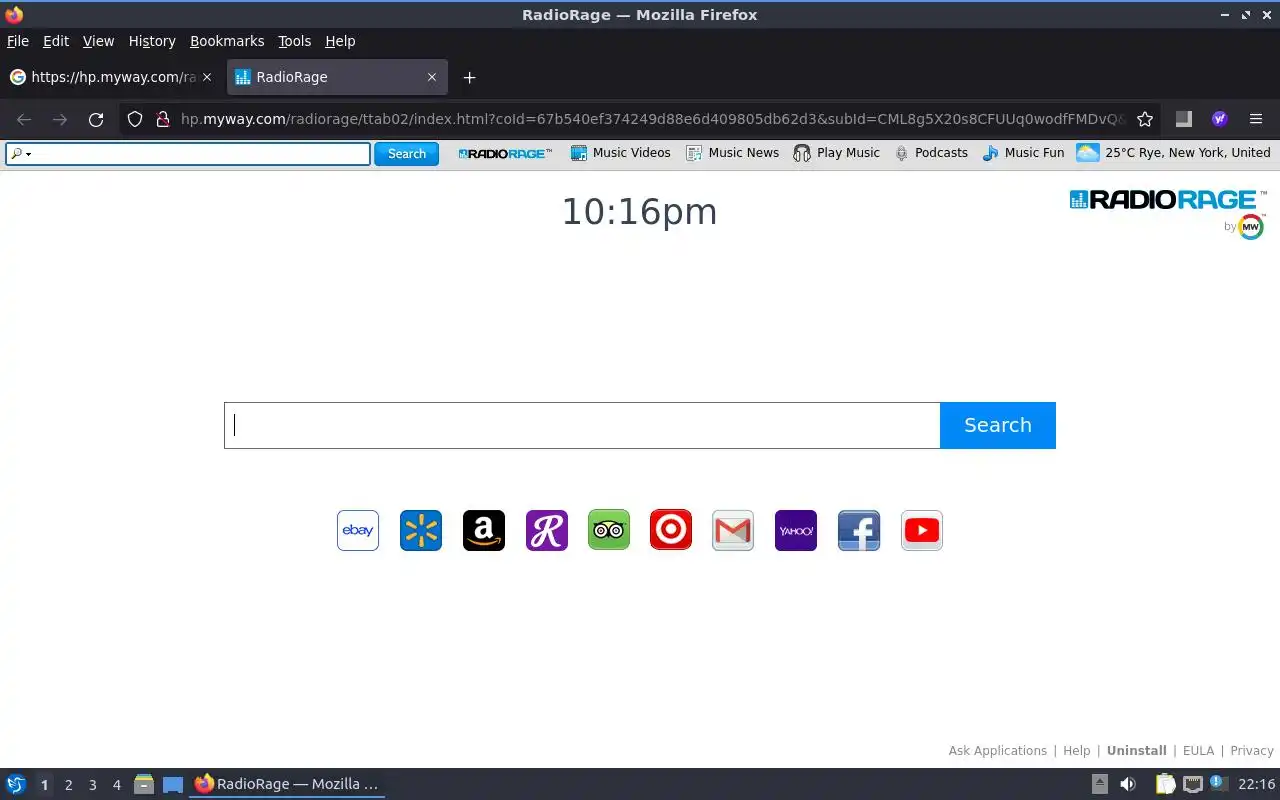Switch to the hp.myway.com tab

point(111,77)
